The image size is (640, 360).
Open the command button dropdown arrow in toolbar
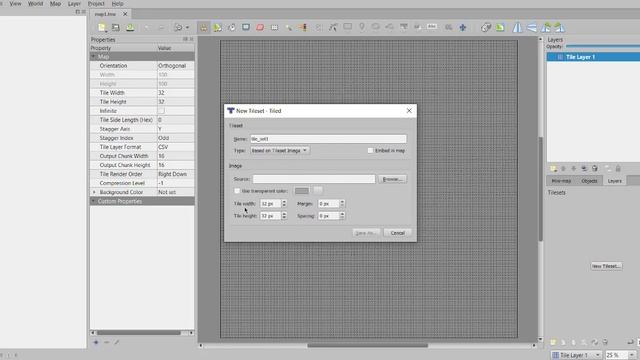pyautogui.click(x=187, y=27)
